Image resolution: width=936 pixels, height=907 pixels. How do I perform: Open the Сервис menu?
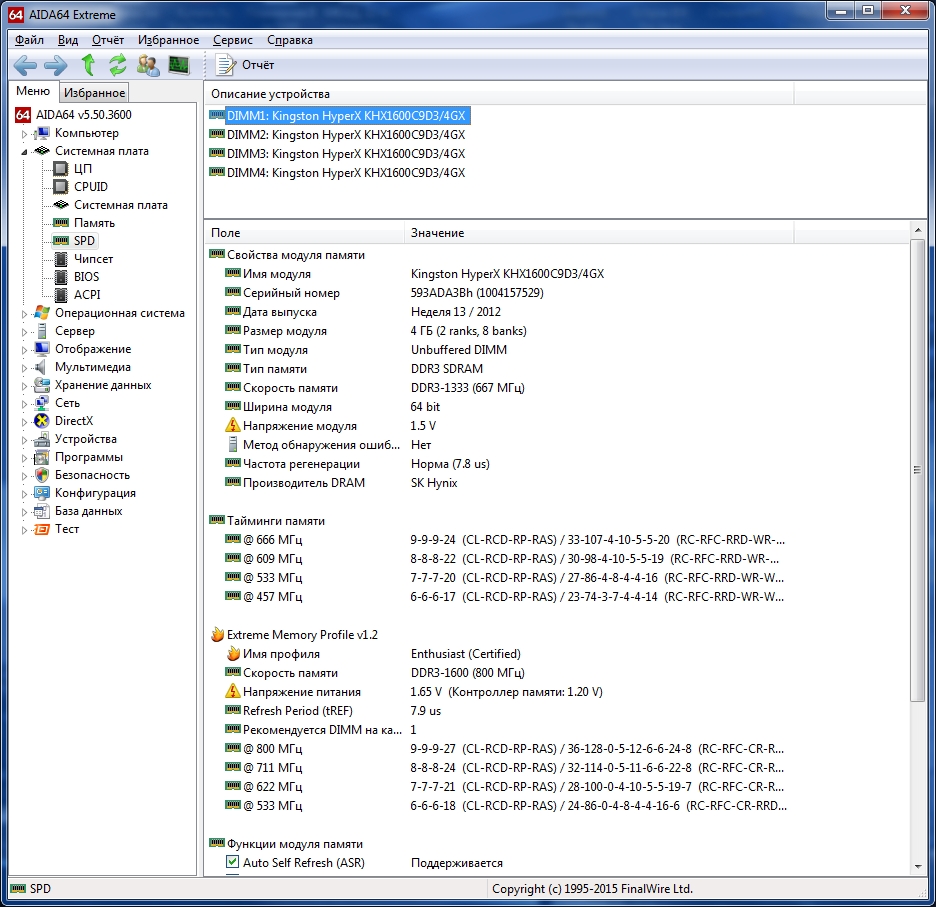pos(233,40)
